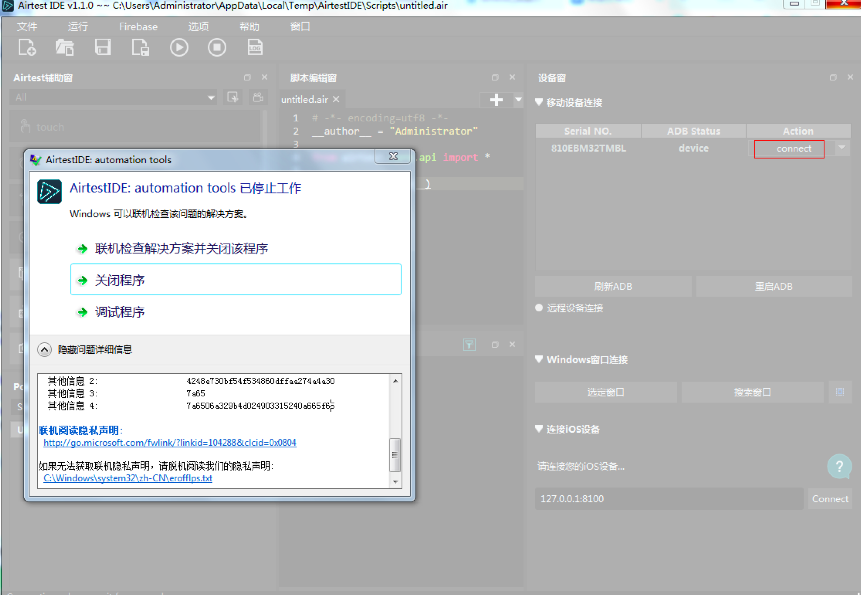Open the 窗口 menu
This screenshot has height=595, width=861.
[x=300, y=26]
